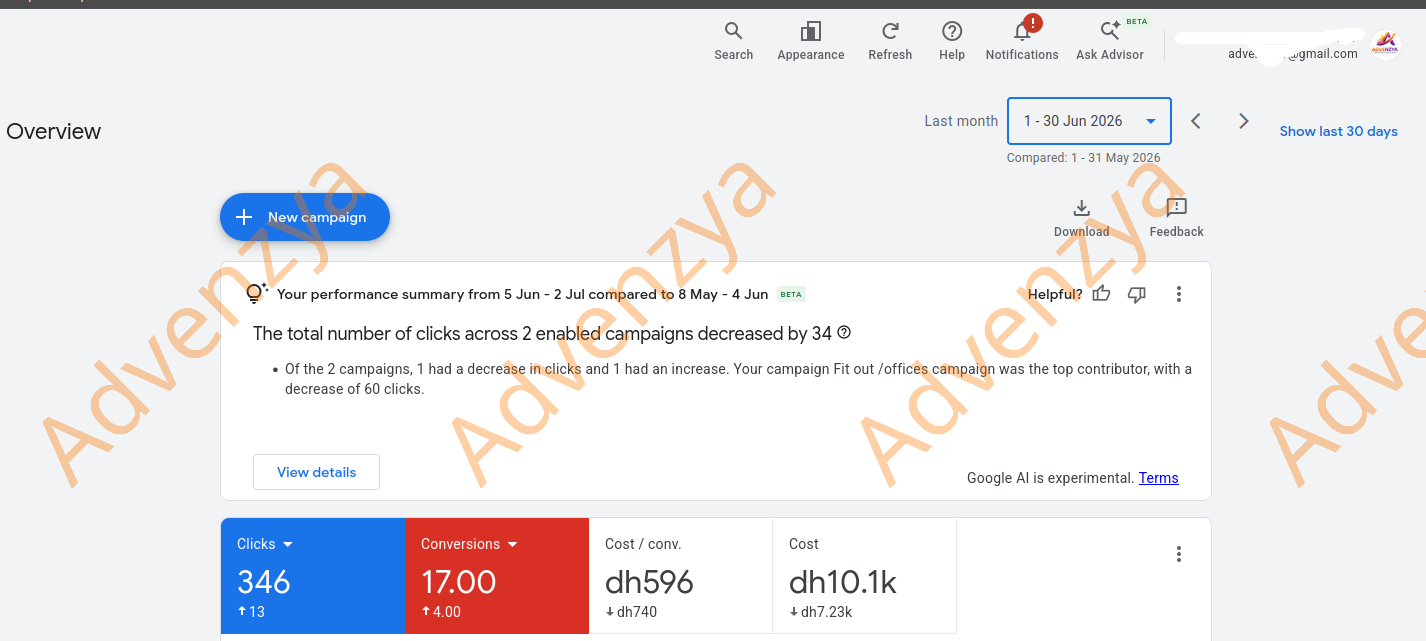Follow the Show last 30 days link
The height and width of the screenshot is (641, 1426).
[1338, 131]
